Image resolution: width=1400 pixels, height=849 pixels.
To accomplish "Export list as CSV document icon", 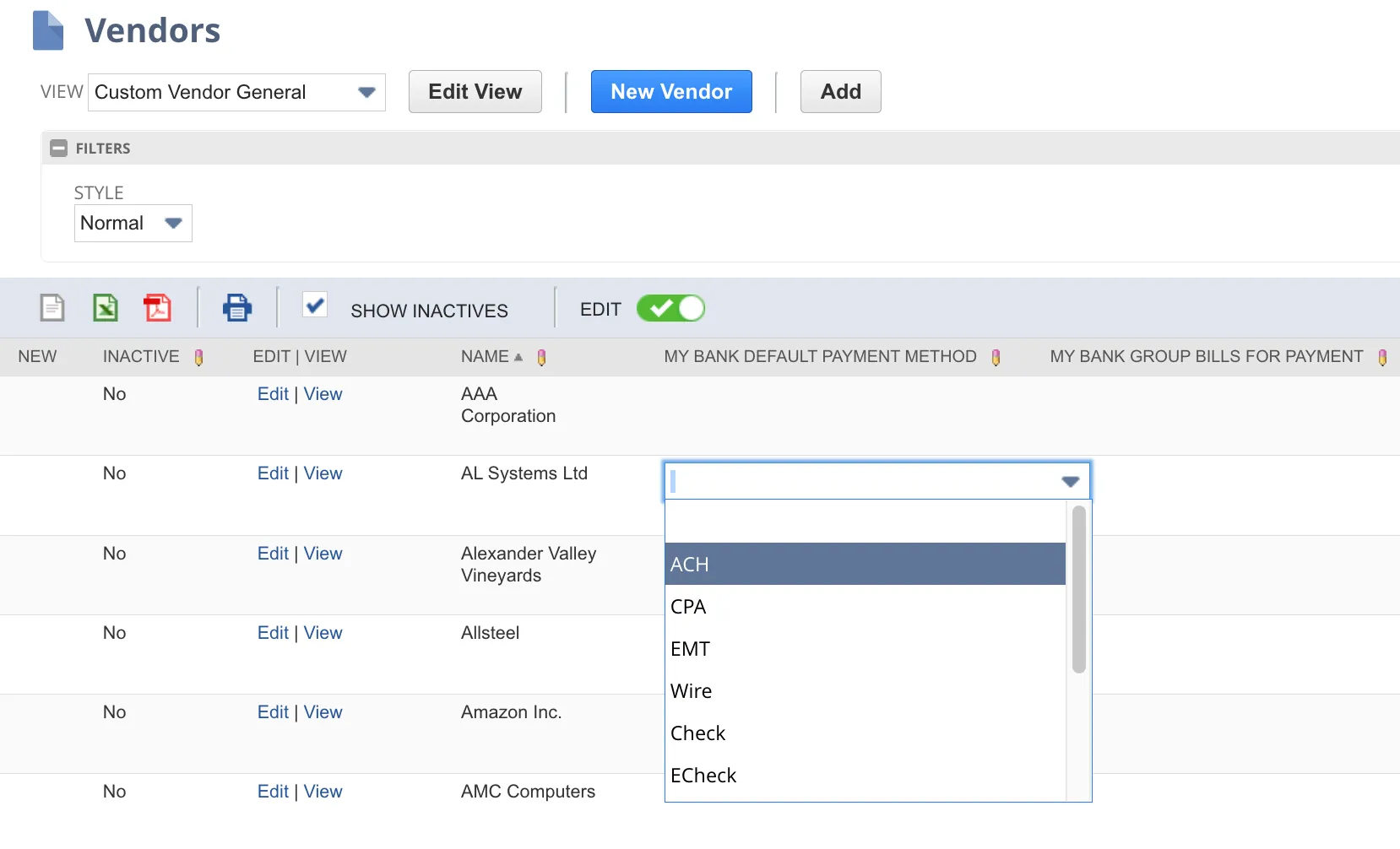I will click(x=52, y=308).
